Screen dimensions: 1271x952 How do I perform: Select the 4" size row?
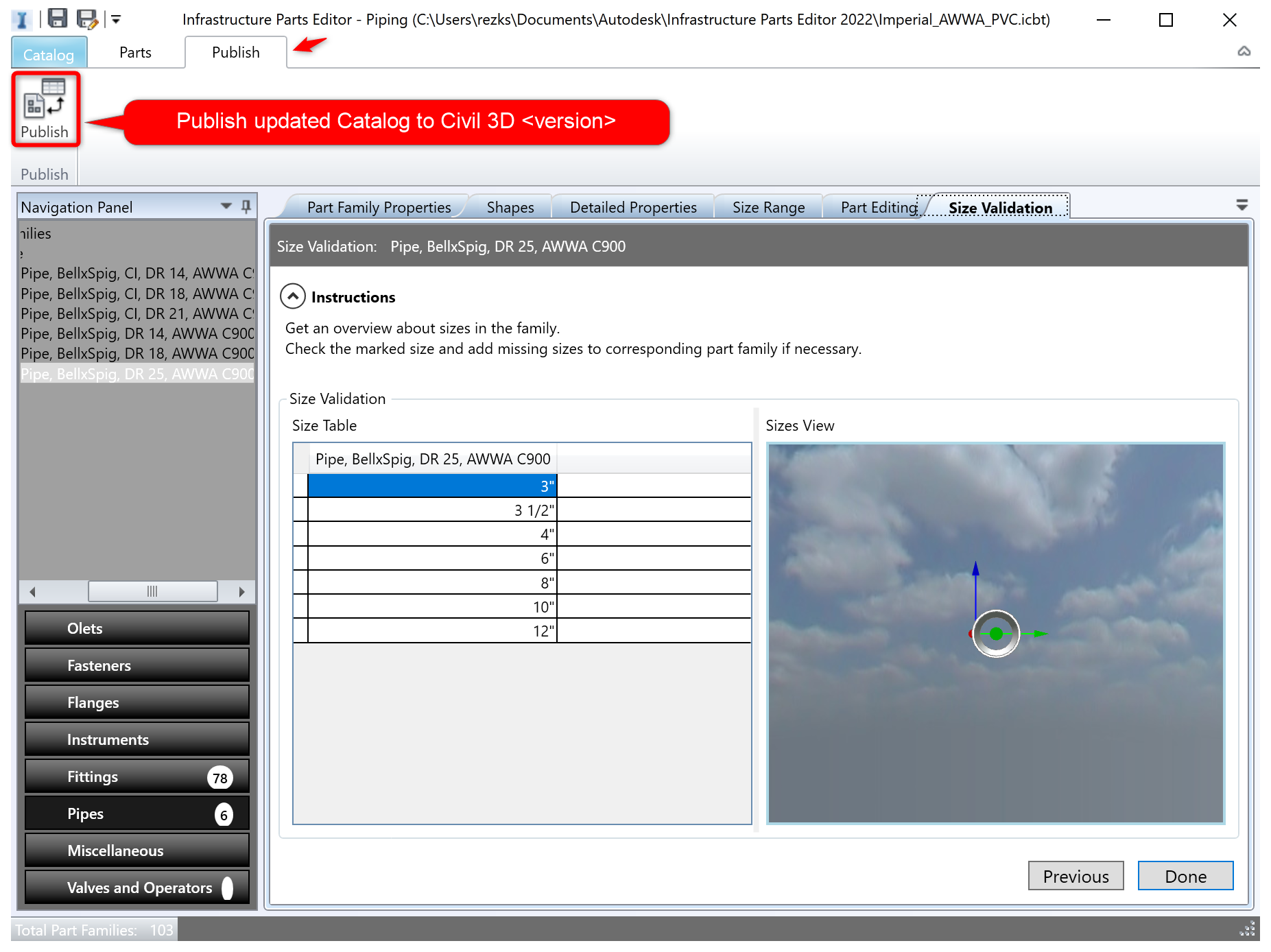432,534
